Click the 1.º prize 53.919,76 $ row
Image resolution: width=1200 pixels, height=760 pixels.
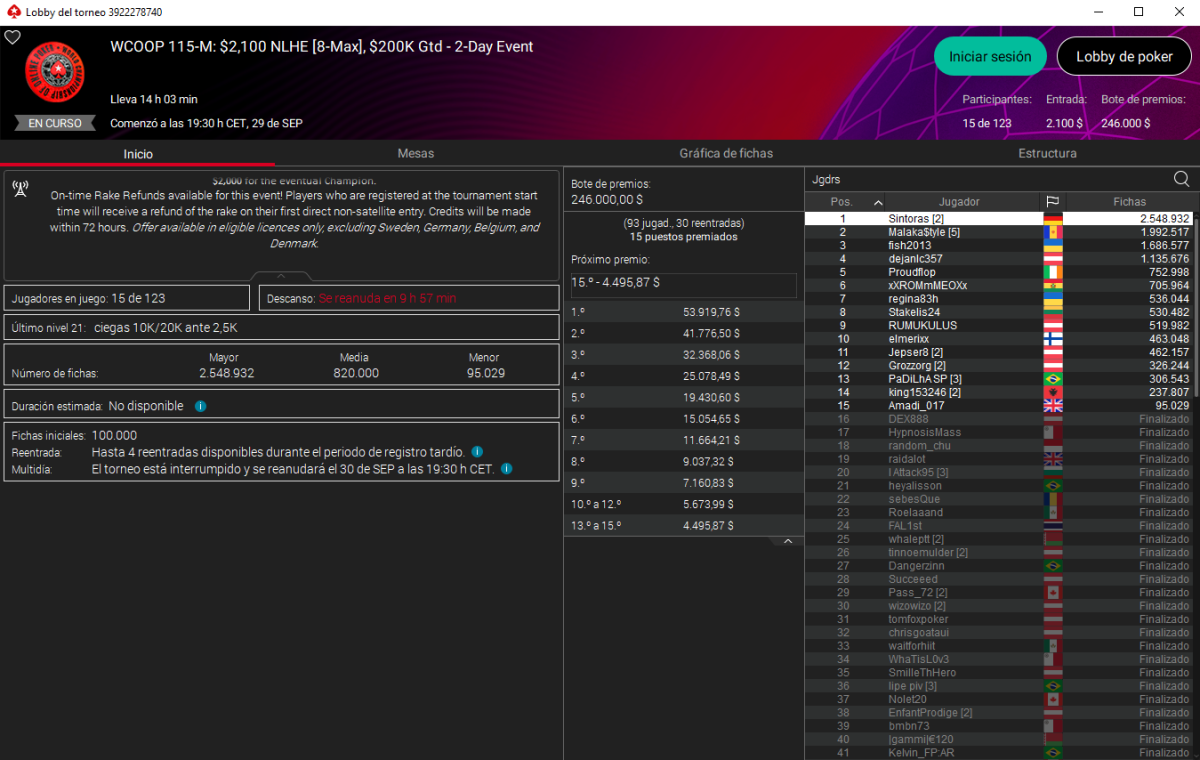pos(684,312)
